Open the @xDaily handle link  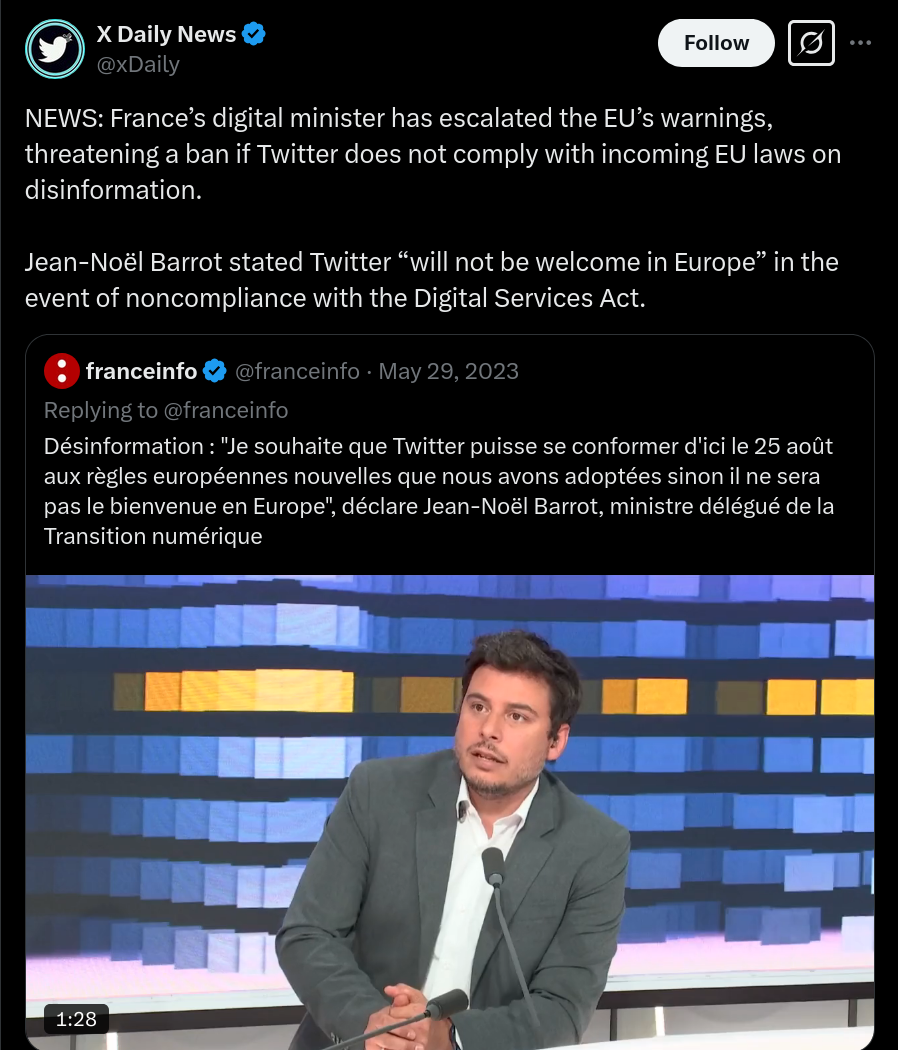(138, 64)
